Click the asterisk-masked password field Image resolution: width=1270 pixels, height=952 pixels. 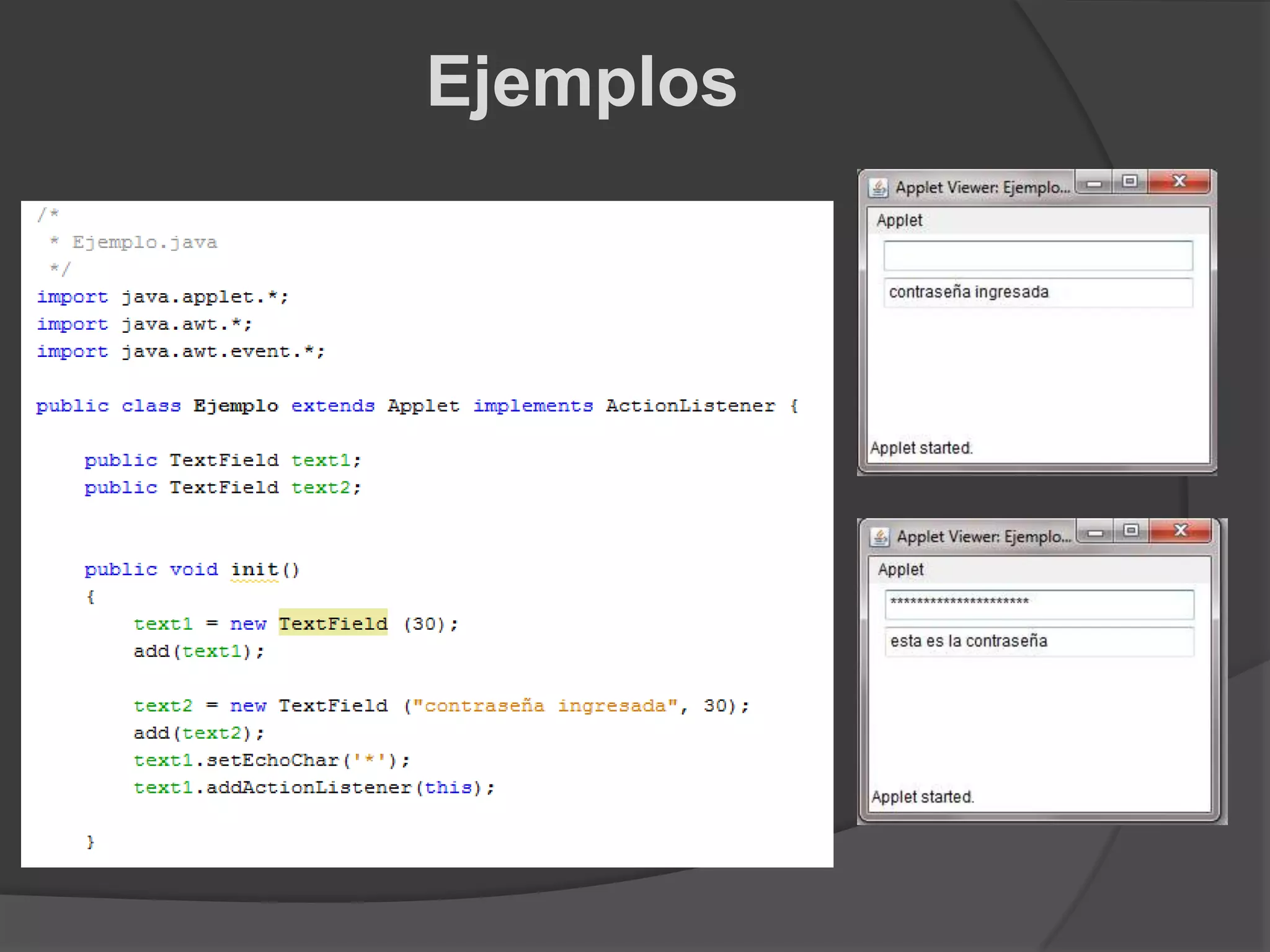(x=1039, y=605)
